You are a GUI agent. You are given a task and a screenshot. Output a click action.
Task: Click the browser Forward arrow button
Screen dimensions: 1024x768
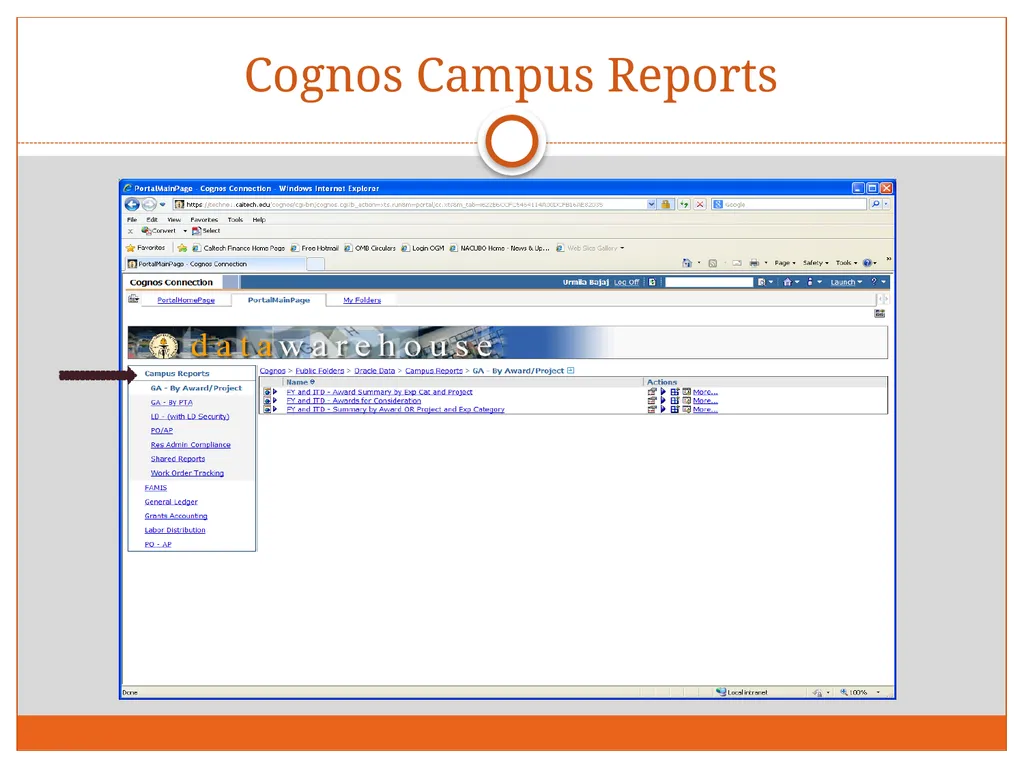click(x=149, y=204)
